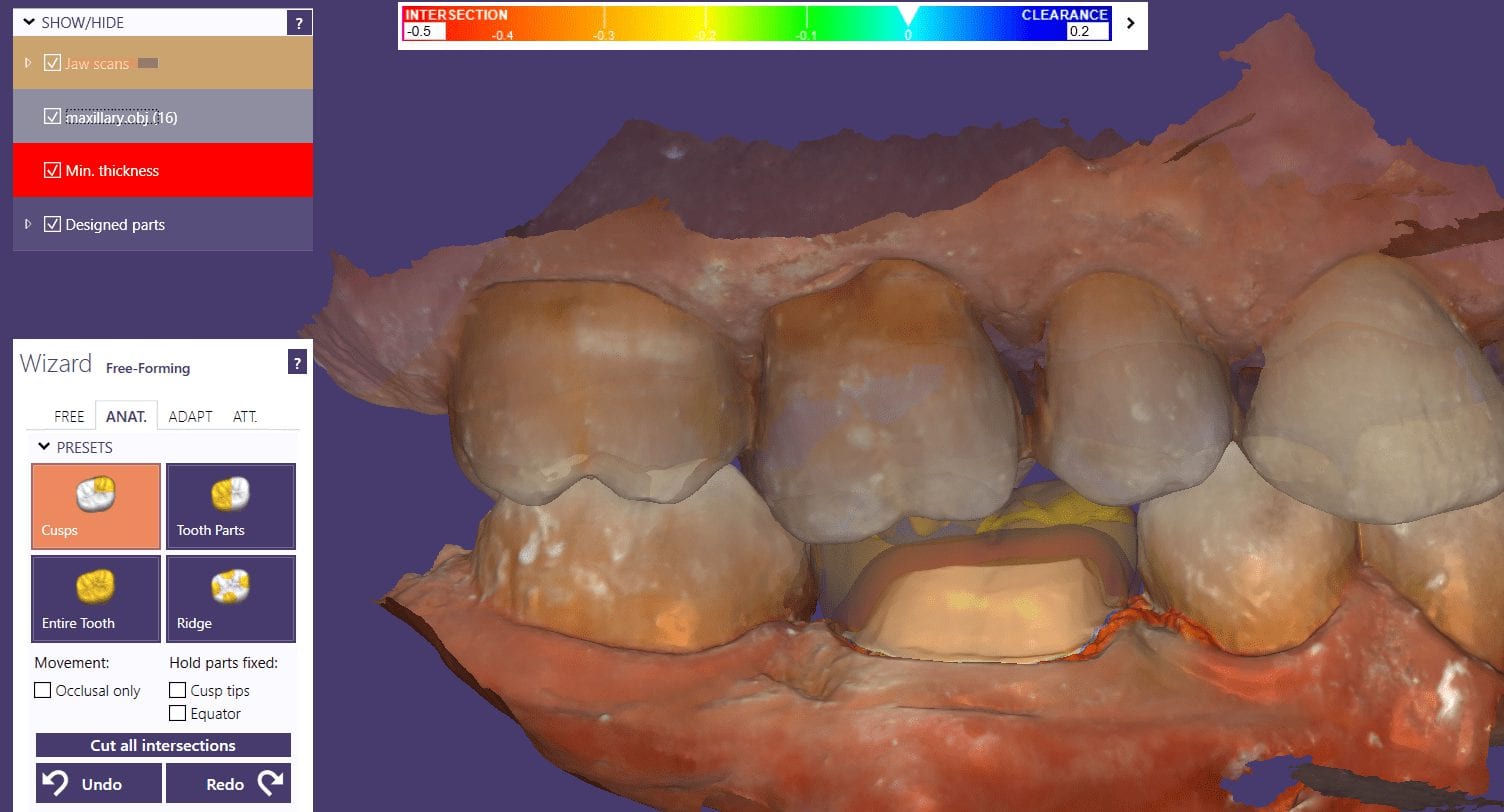Open help for Wizard Free-Forming panel
The image size is (1504, 812).
coord(297,363)
